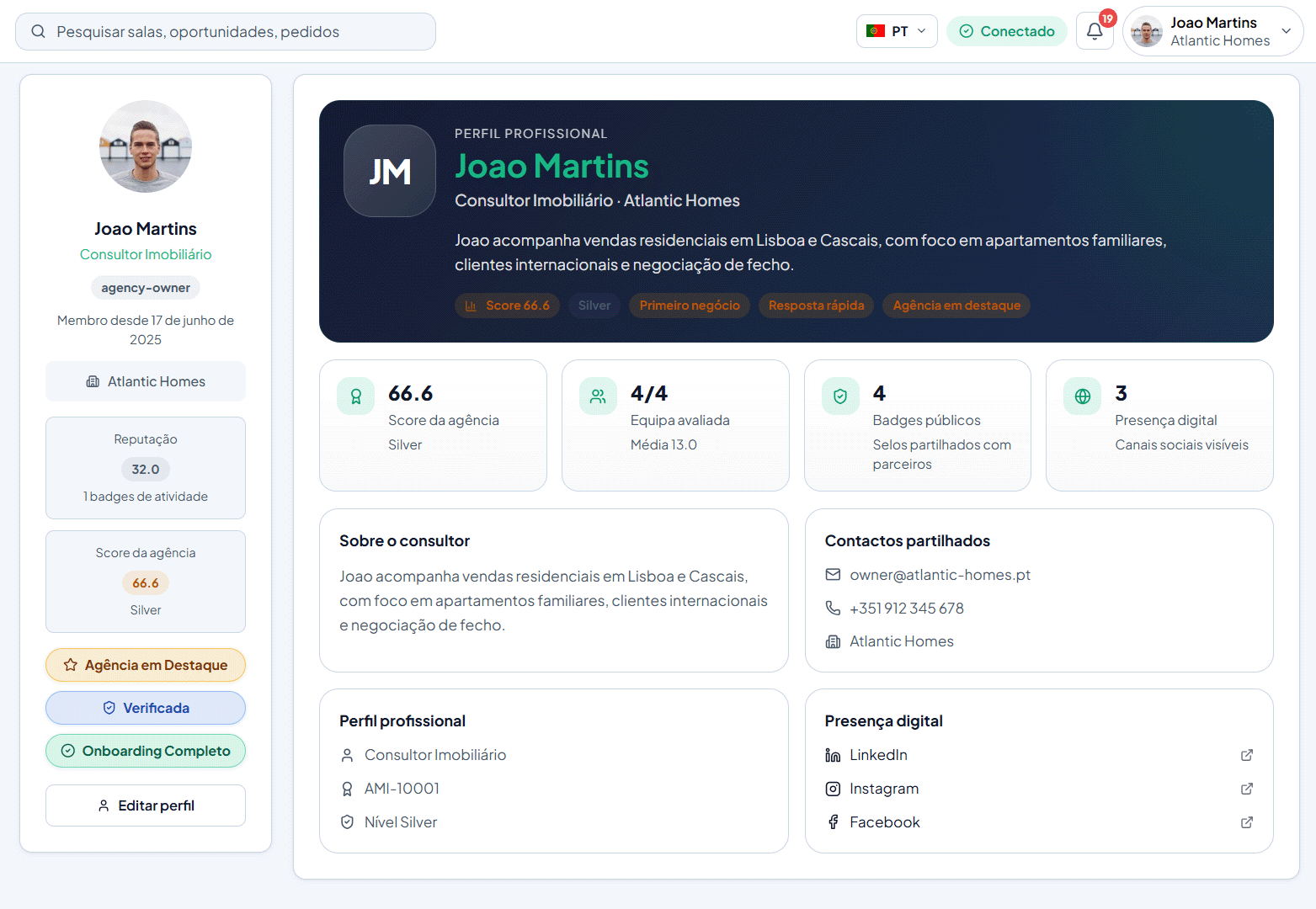The image size is (1316, 909).
Task: Click the ribbon icon beside AMI-10001
Action: pyautogui.click(x=347, y=789)
